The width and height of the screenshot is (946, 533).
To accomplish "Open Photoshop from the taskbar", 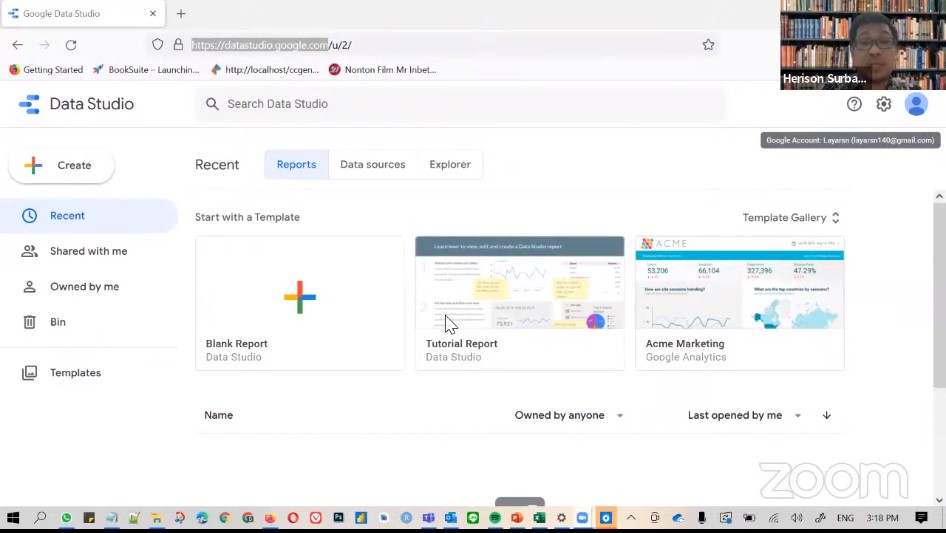I will (x=338, y=518).
